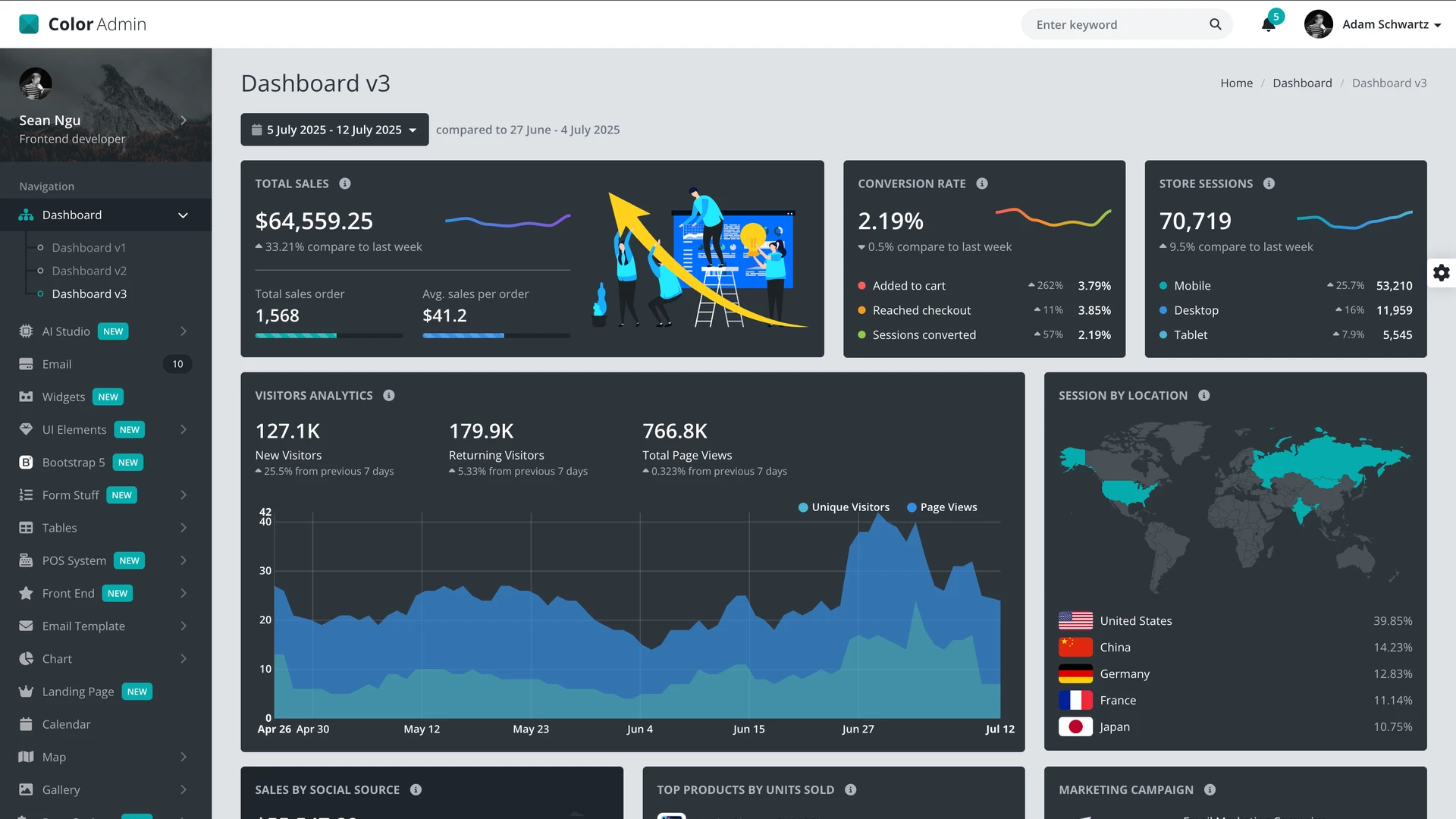This screenshot has width=1456, height=819.
Task: Select Dashboard v3 menu item
Action: point(89,294)
